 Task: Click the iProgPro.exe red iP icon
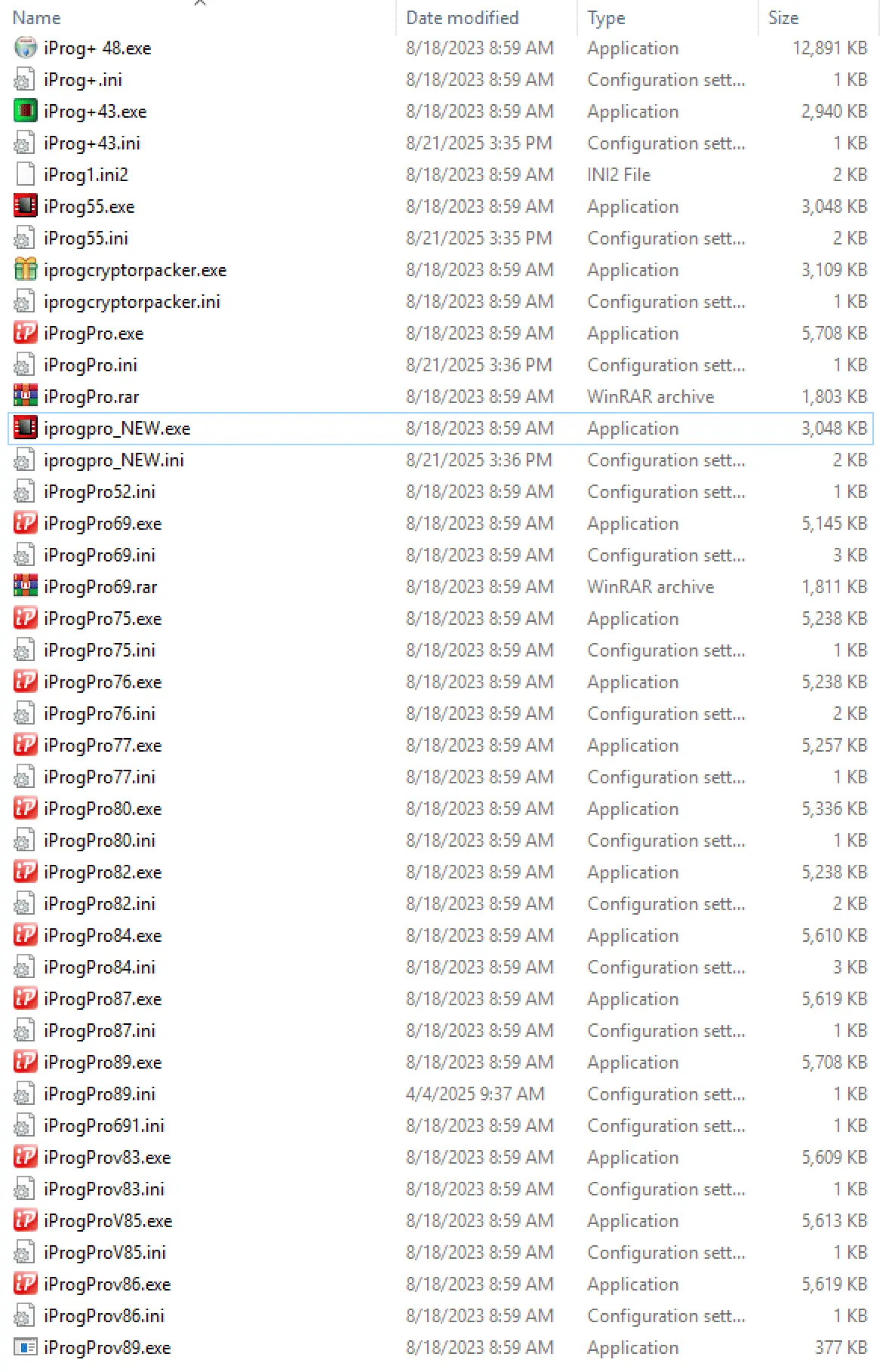point(25,334)
